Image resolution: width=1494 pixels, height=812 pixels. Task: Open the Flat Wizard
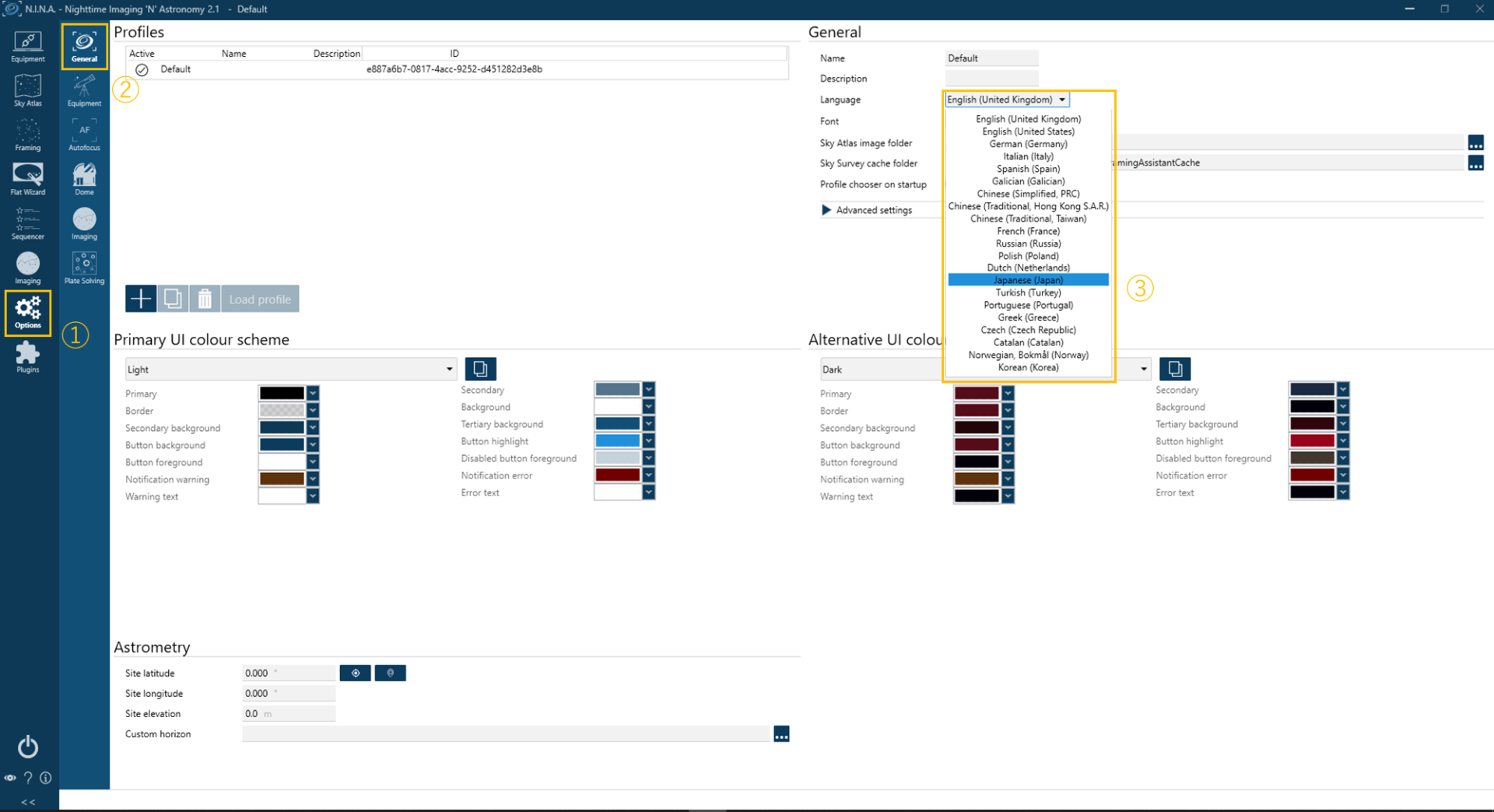[28, 179]
